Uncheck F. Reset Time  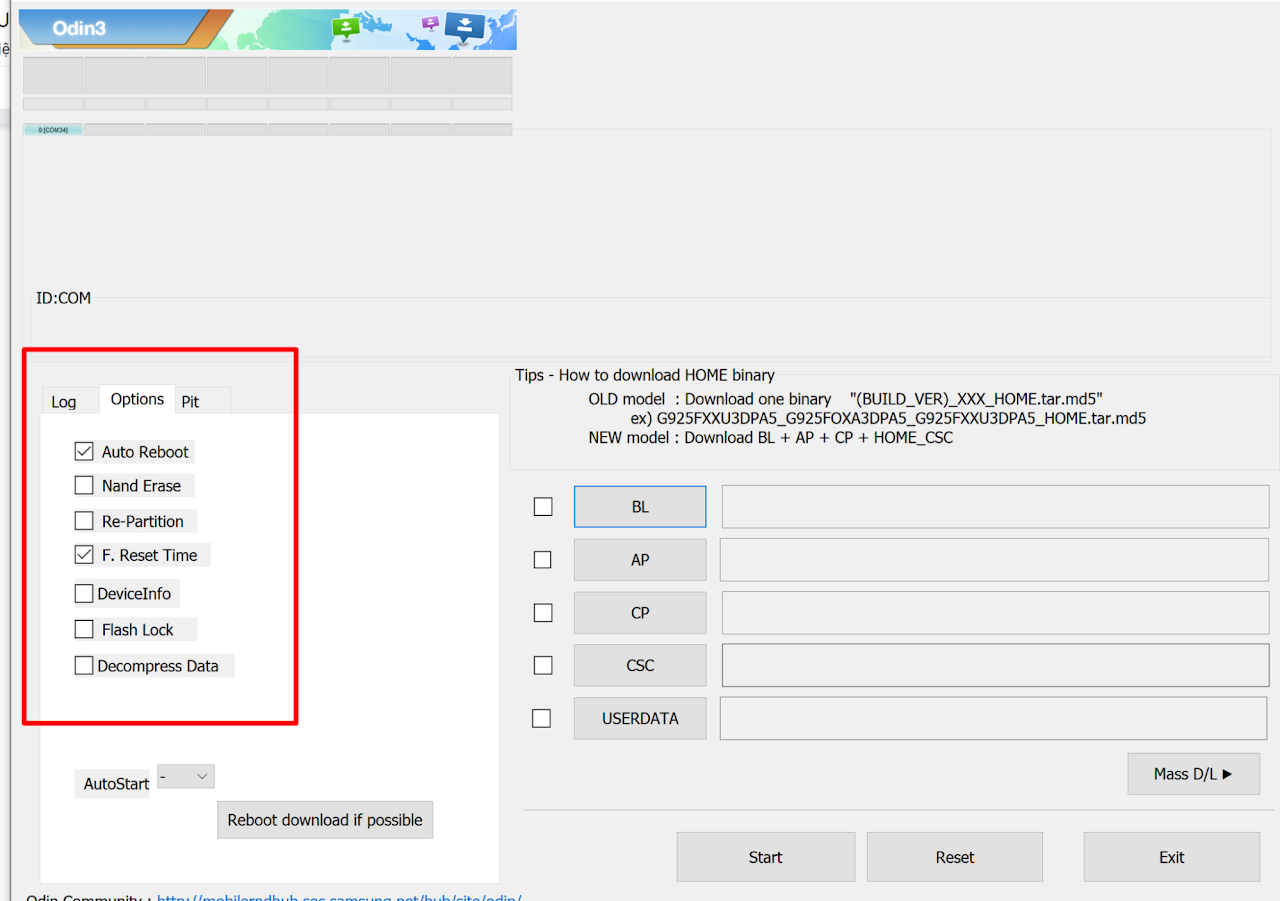click(84, 555)
